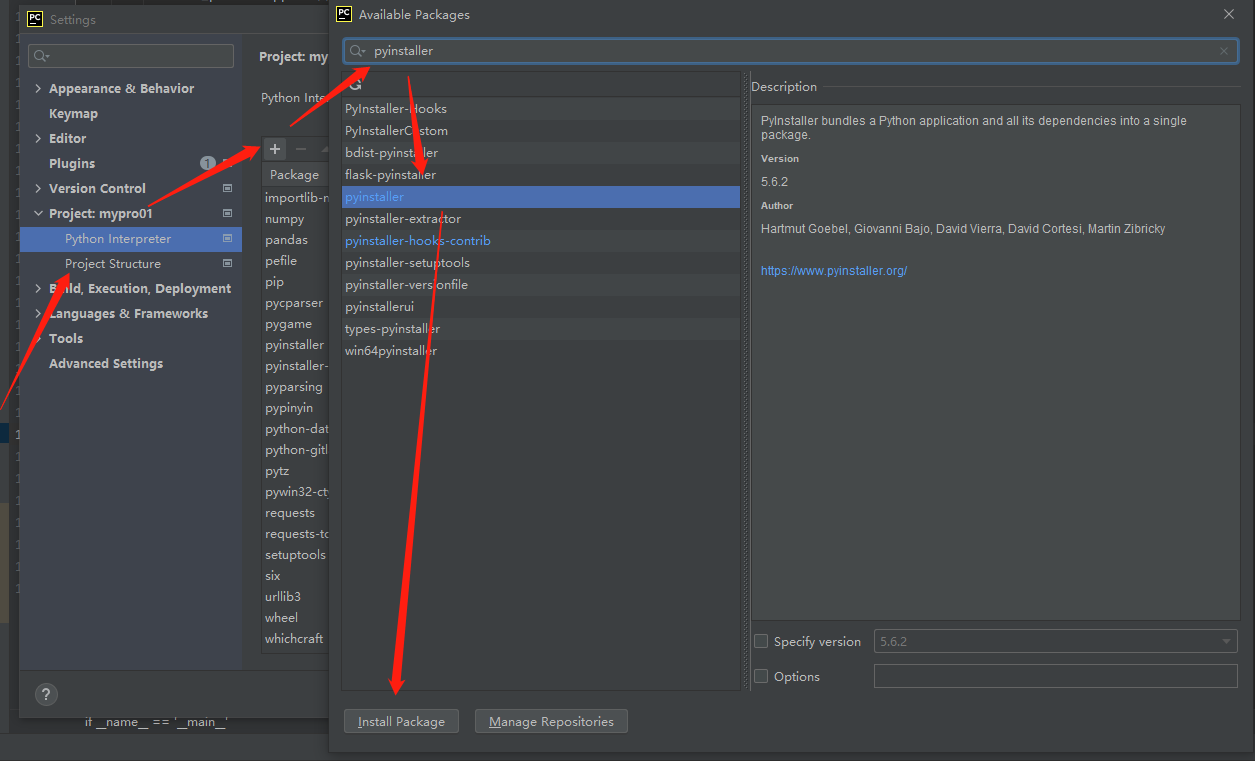Image resolution: width=1255 pixels, height=761 pixels.
Task: Click the Manage Repositories button
Action: pos(551,721)
